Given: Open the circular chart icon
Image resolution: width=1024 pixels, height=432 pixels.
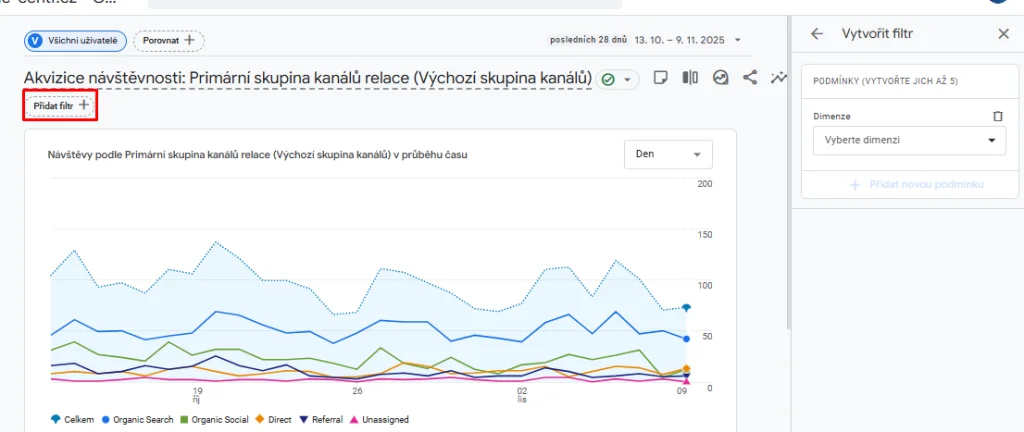Looking at the screenshot, I should tap(721, 78).
